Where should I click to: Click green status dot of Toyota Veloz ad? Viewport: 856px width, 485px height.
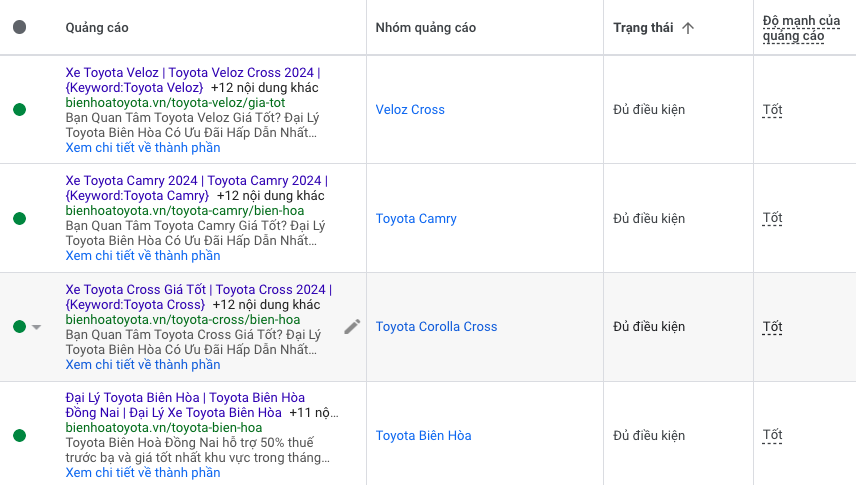click(20, 110)
